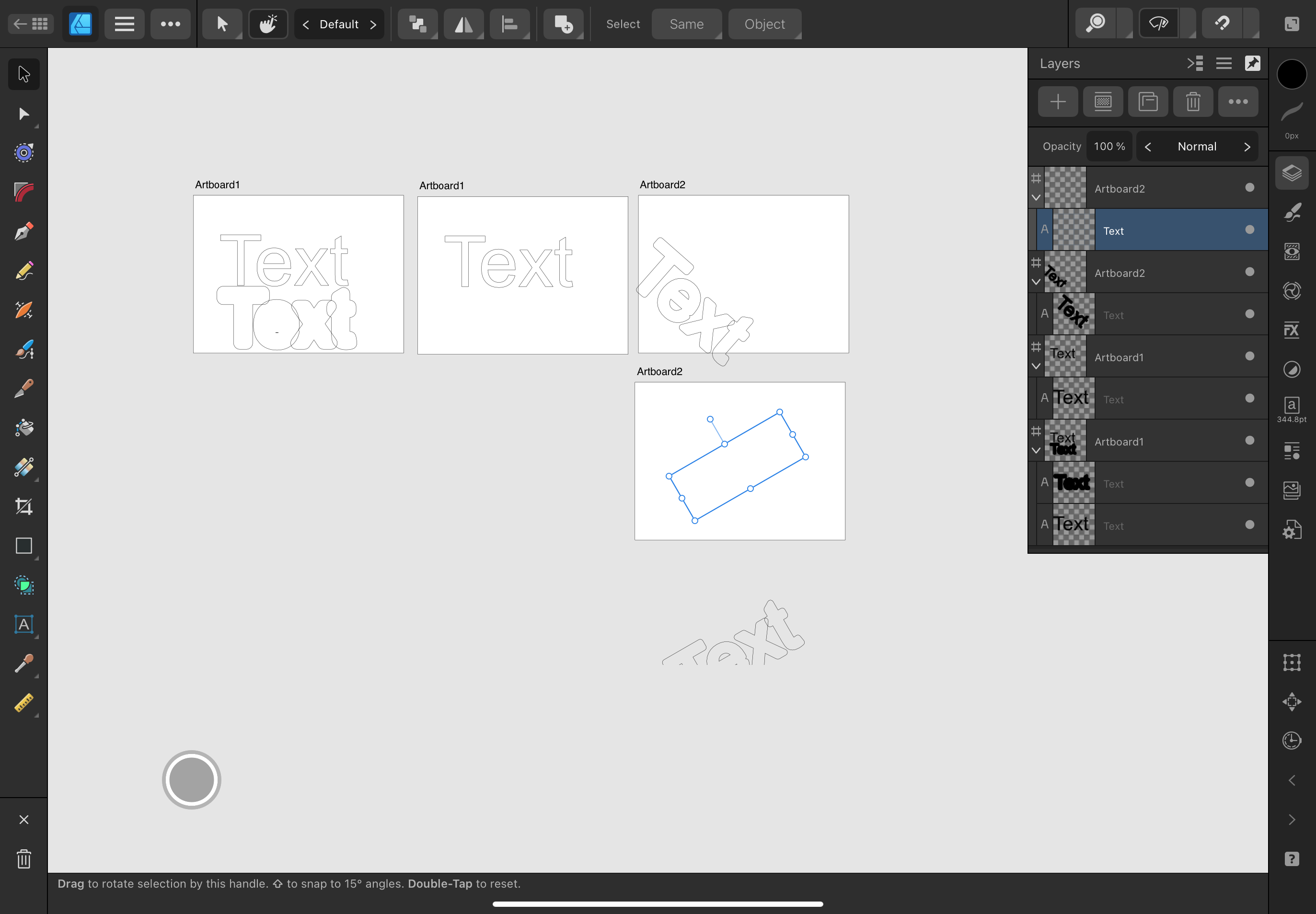Screen dimensions: 1316x914
Task: Open the Same selection menu
Action: click(686, 24)
